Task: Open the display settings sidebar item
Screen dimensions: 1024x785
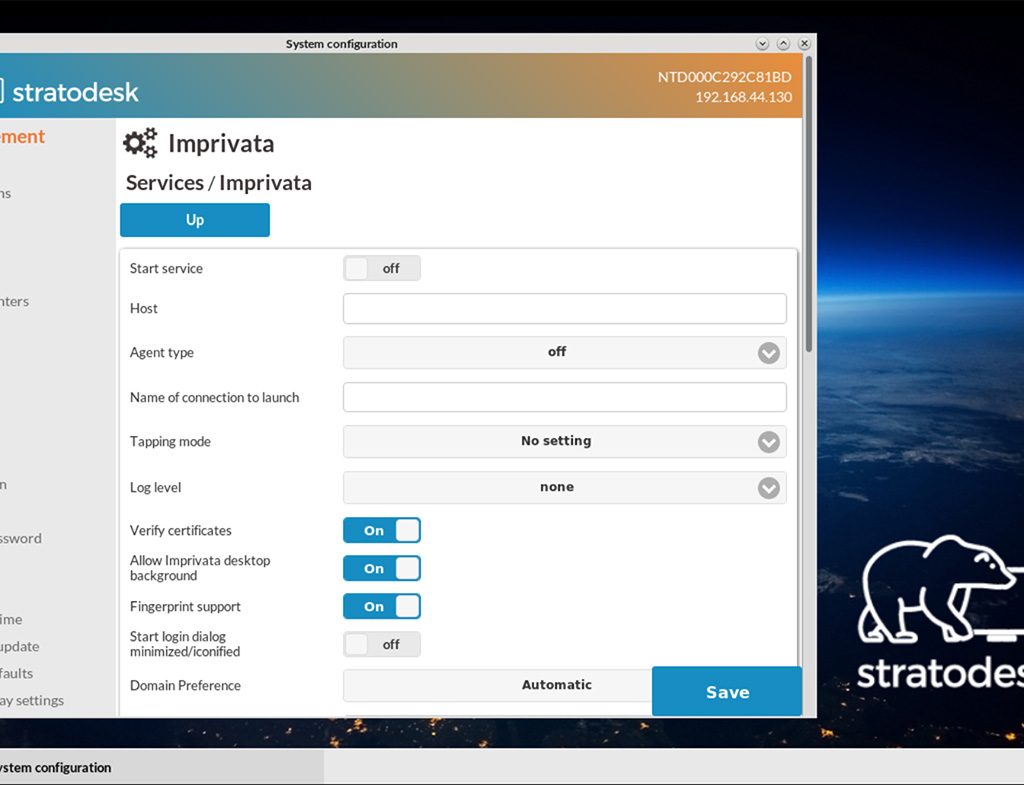Action: pyautogui.click(x=32, y=701)
